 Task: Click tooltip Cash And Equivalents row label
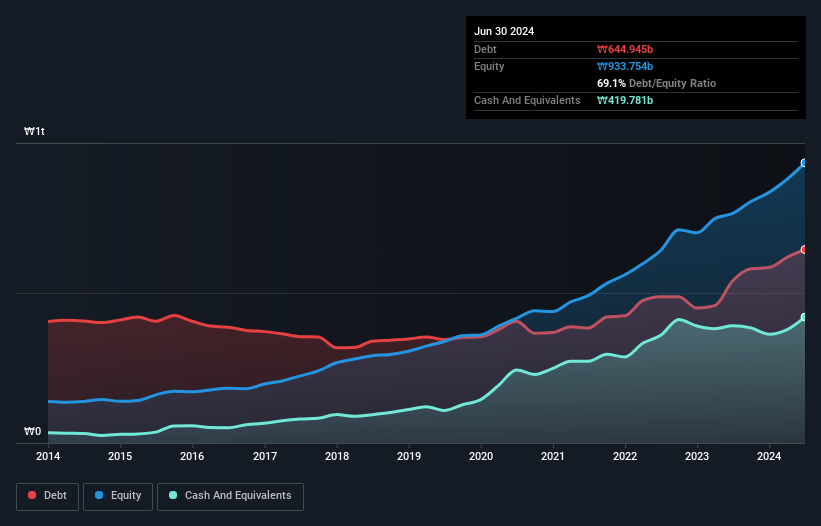pyautogui.click(x=527, y=100)
